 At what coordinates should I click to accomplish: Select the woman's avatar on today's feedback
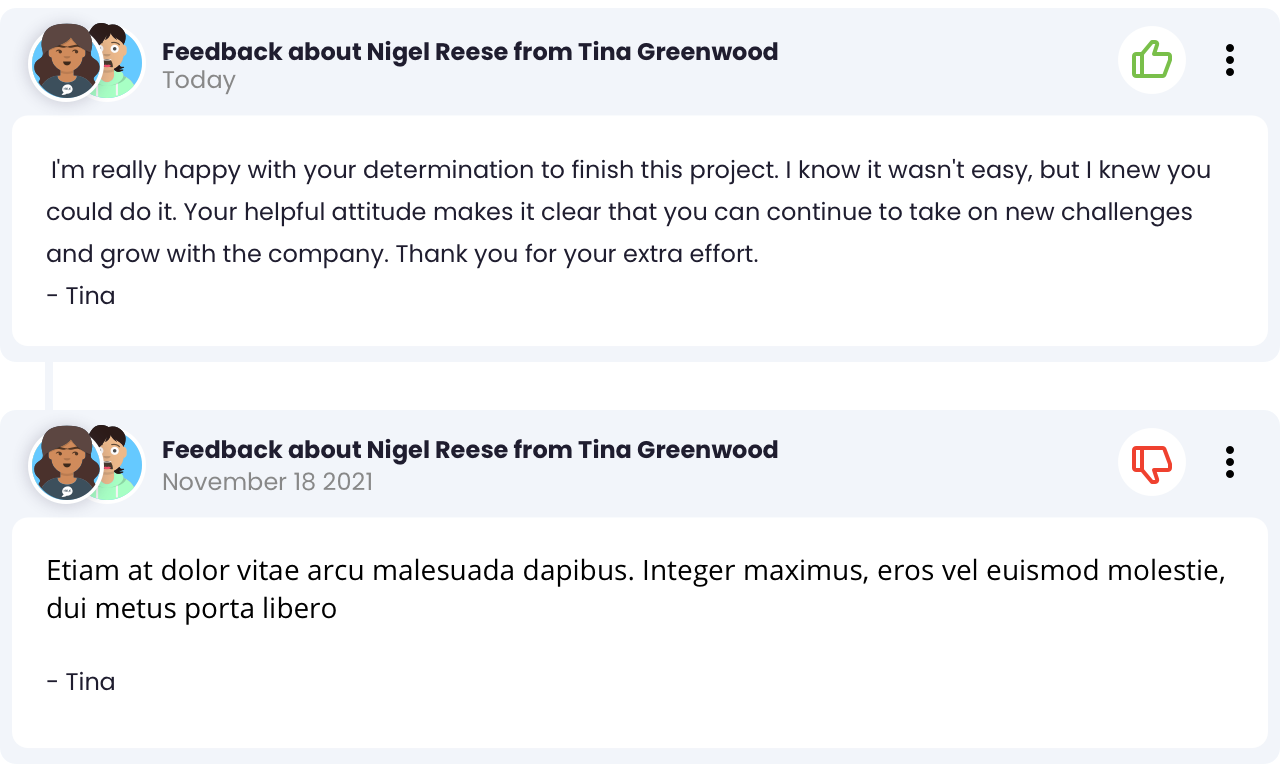[x=66, y=62]
